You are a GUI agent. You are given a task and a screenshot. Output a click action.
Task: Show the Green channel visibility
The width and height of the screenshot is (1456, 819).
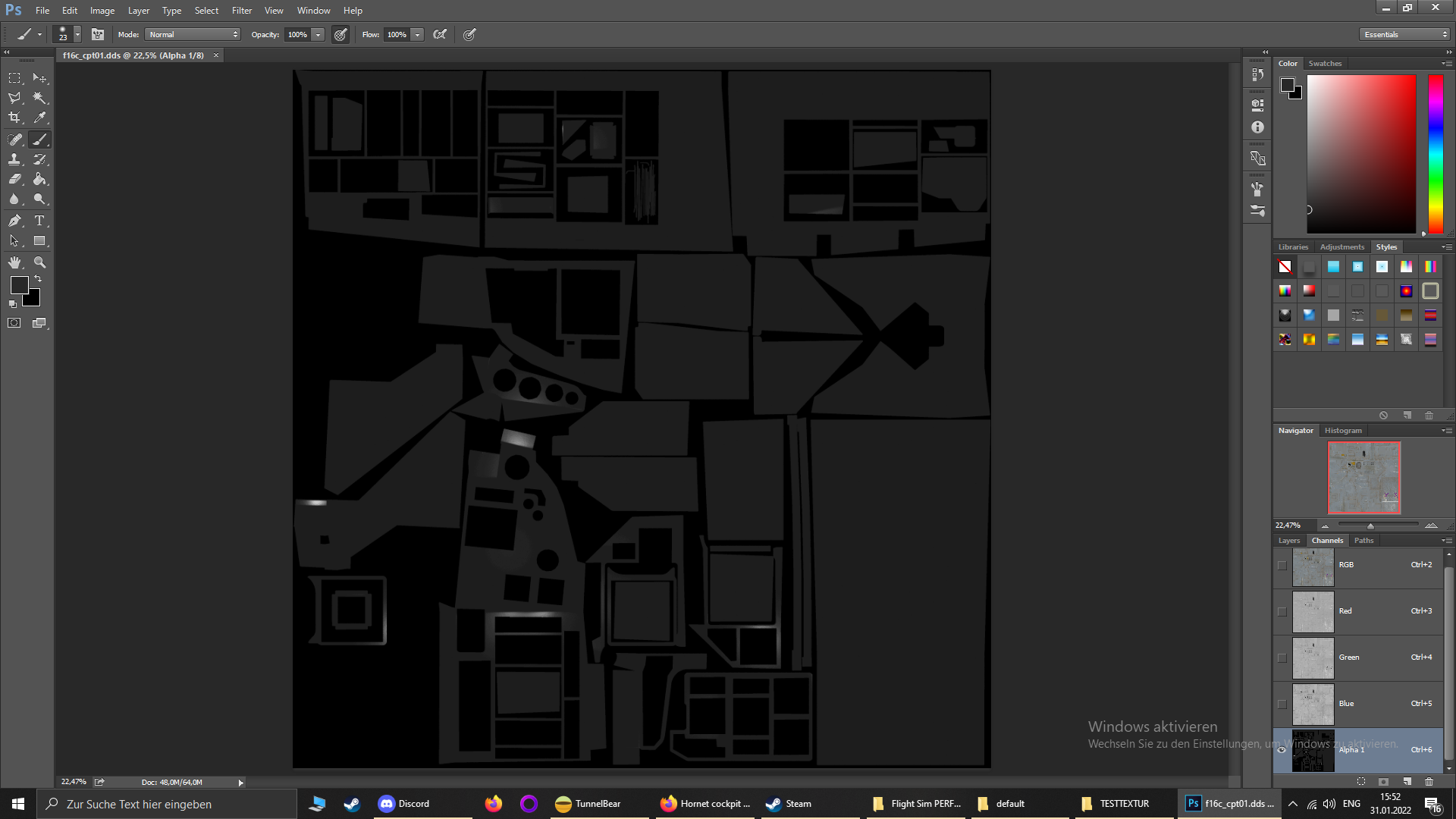click(1282, 657)
